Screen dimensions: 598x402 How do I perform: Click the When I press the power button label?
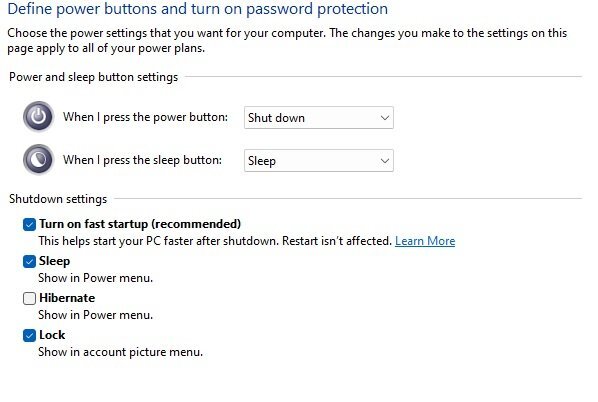pos(145,117)
